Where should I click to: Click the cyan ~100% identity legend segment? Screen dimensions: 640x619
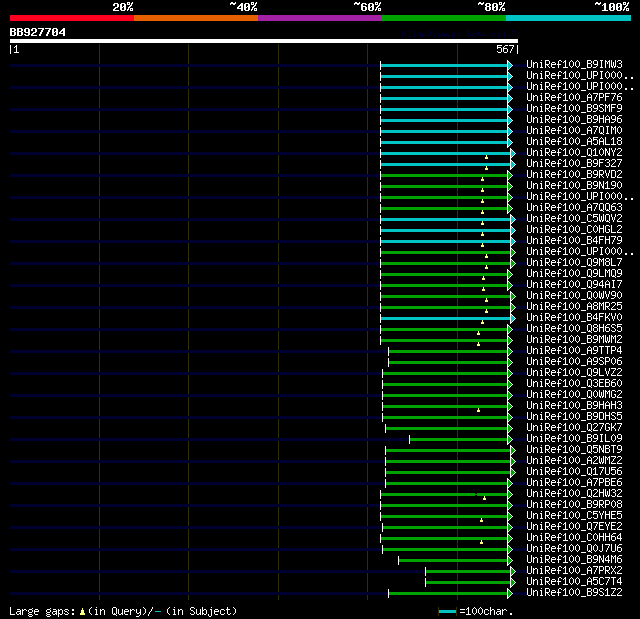[567, 18]
